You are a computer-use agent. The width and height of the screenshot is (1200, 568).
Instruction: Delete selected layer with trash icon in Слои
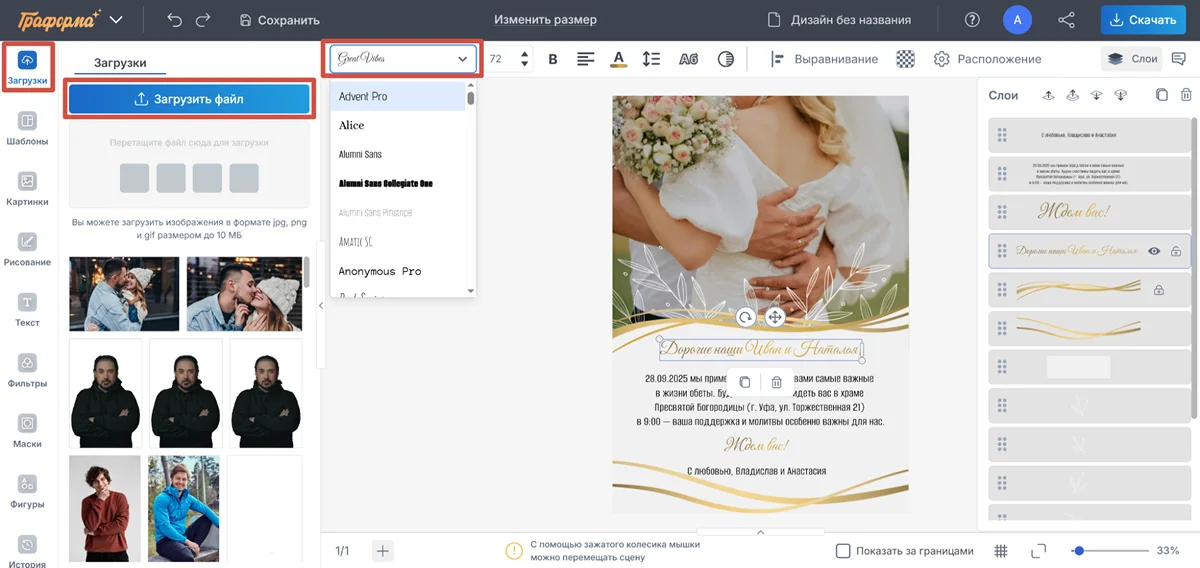1186,95
